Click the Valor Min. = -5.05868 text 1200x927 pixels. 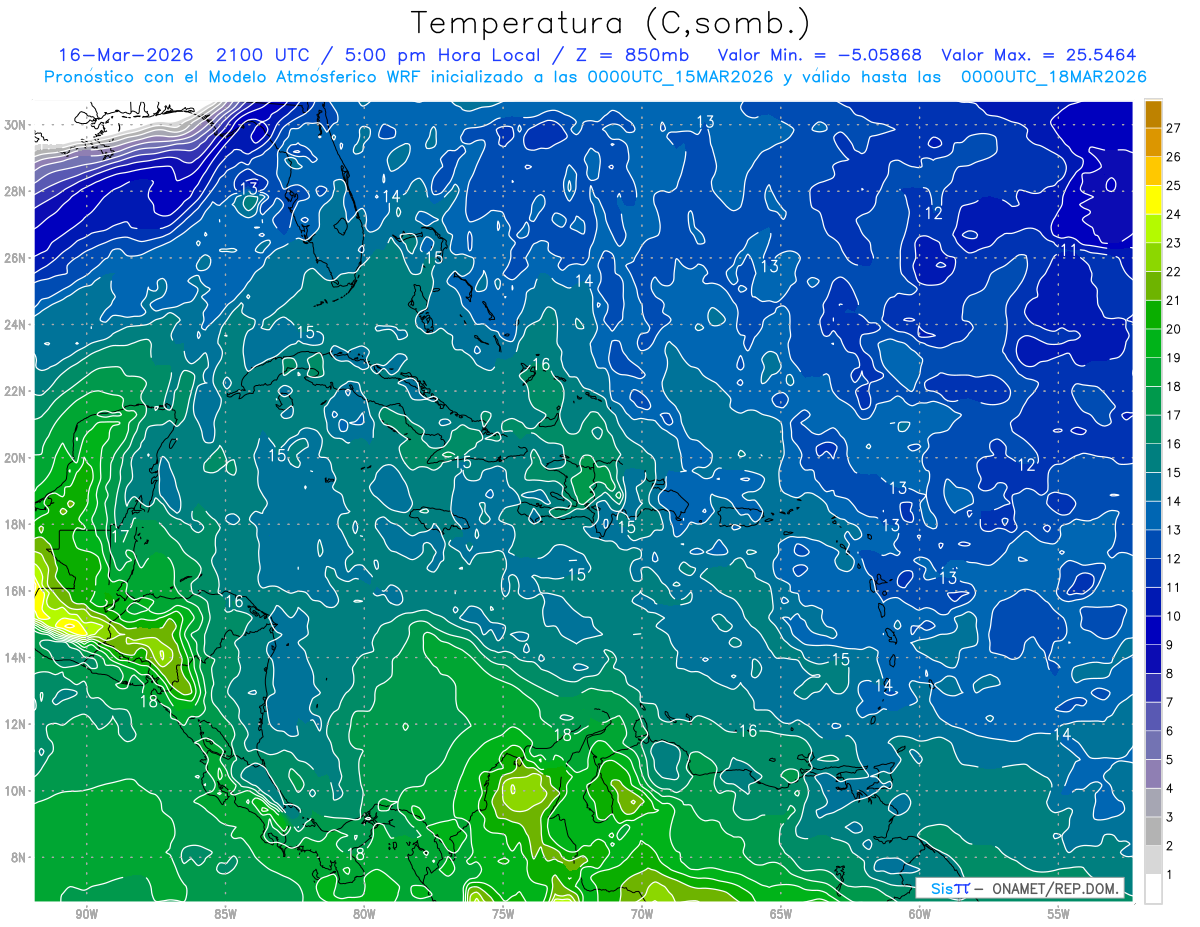tap(820, 55)
